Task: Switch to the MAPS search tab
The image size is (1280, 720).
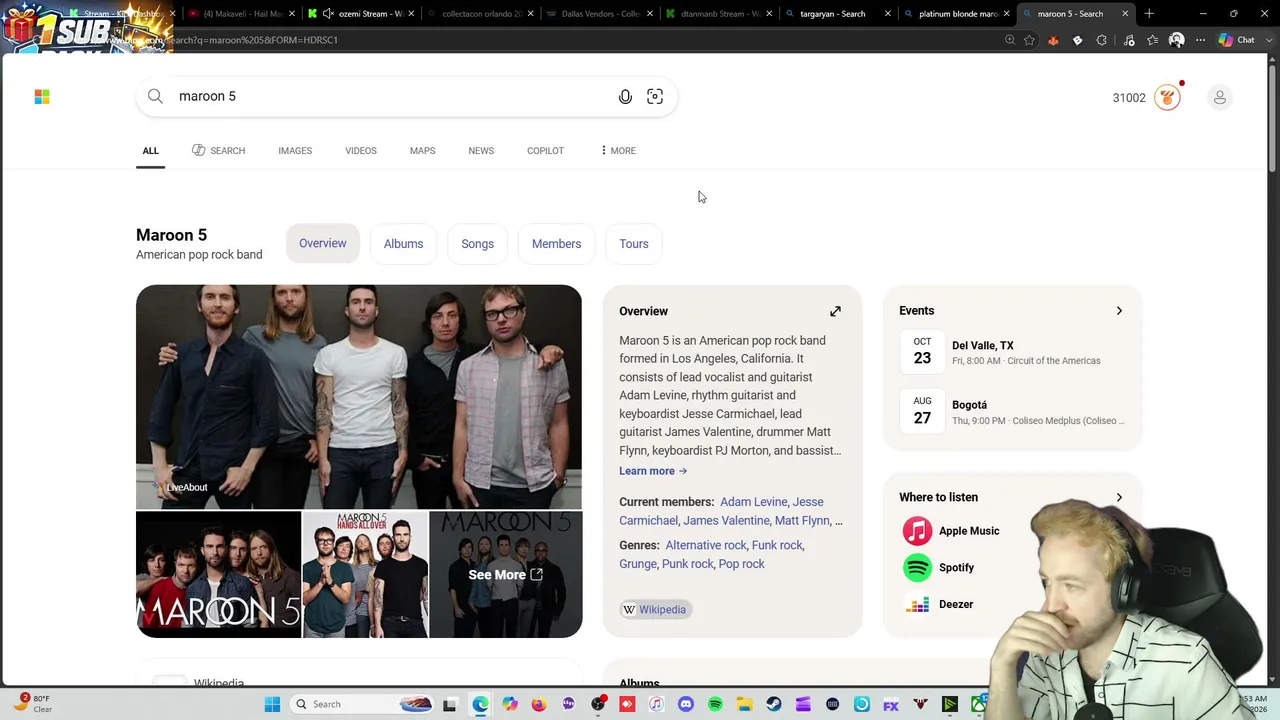Action: point(422,151)
